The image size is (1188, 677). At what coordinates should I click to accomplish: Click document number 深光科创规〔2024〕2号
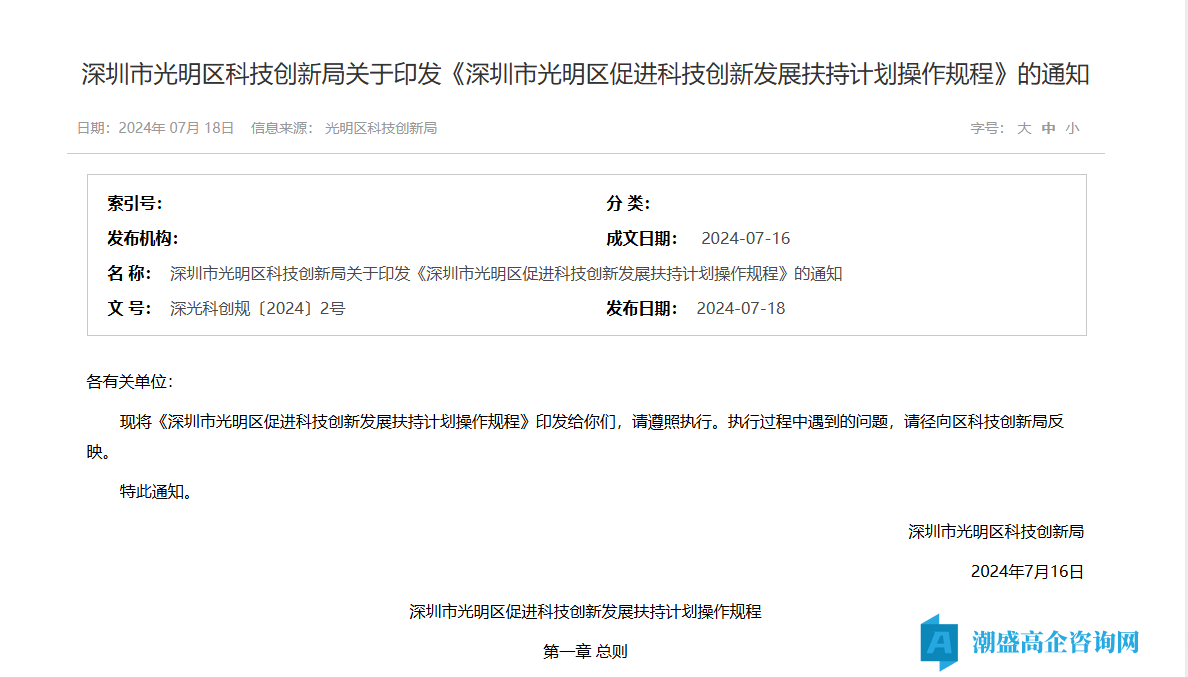(257, 308)
